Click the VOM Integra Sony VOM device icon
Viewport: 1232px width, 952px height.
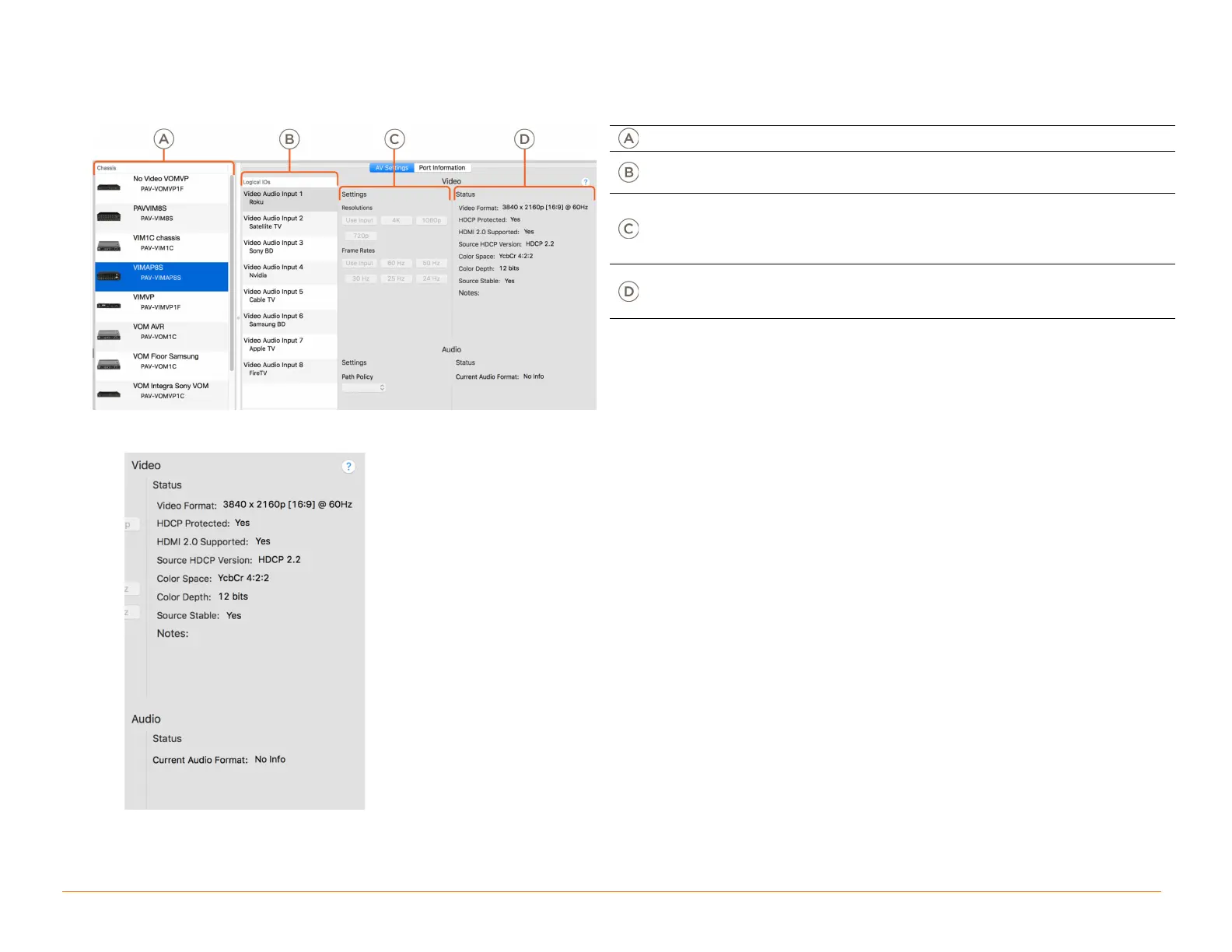tap(108, 394)
